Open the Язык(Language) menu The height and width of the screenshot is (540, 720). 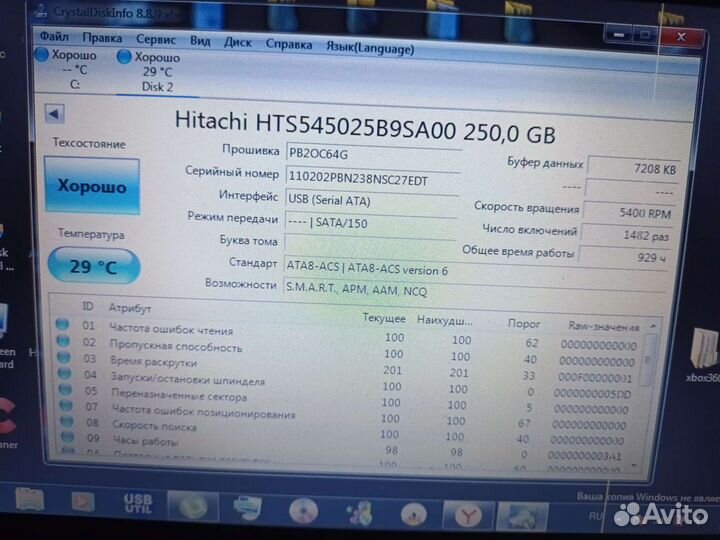370,47
